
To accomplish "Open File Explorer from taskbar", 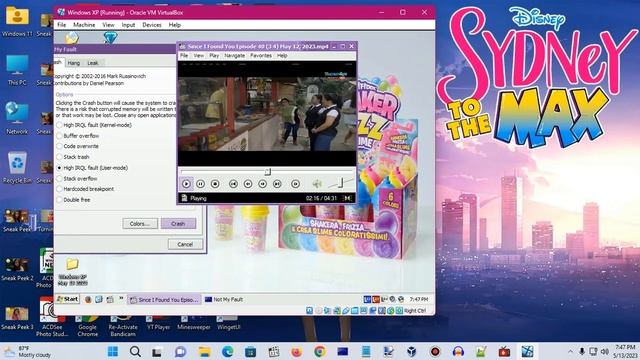I will (x=204, y=351).
